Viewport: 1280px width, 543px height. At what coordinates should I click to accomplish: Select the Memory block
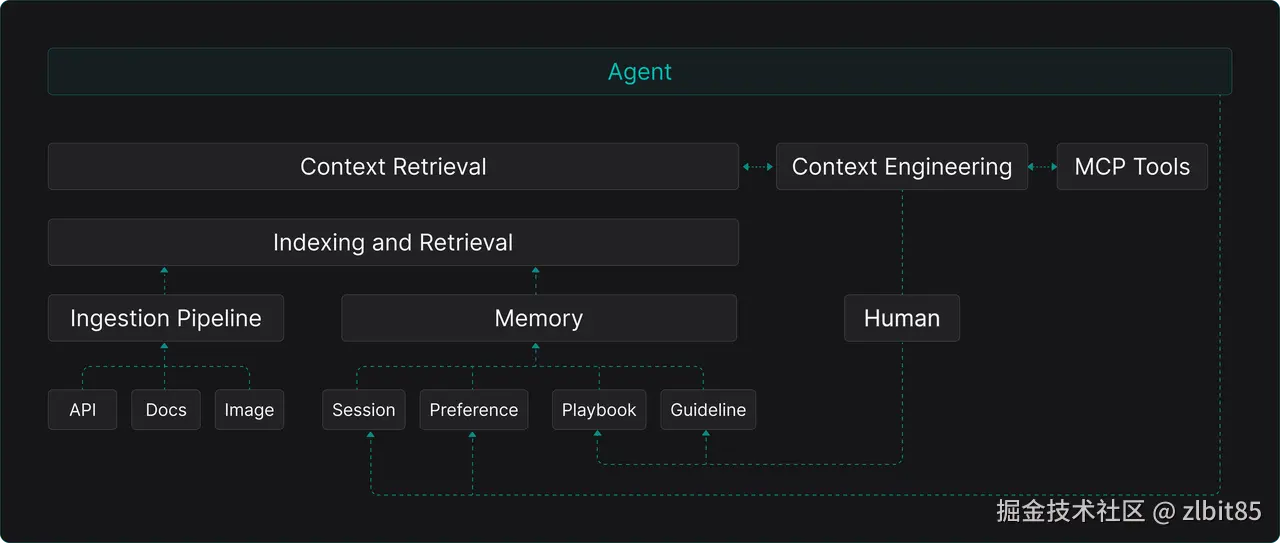tap(539, 318)
